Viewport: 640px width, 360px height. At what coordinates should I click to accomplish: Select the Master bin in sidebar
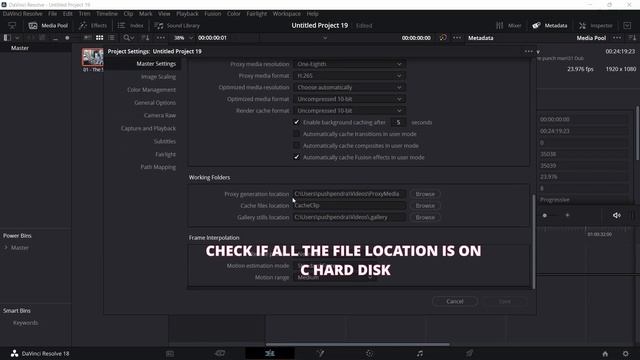tap(20, 48)
